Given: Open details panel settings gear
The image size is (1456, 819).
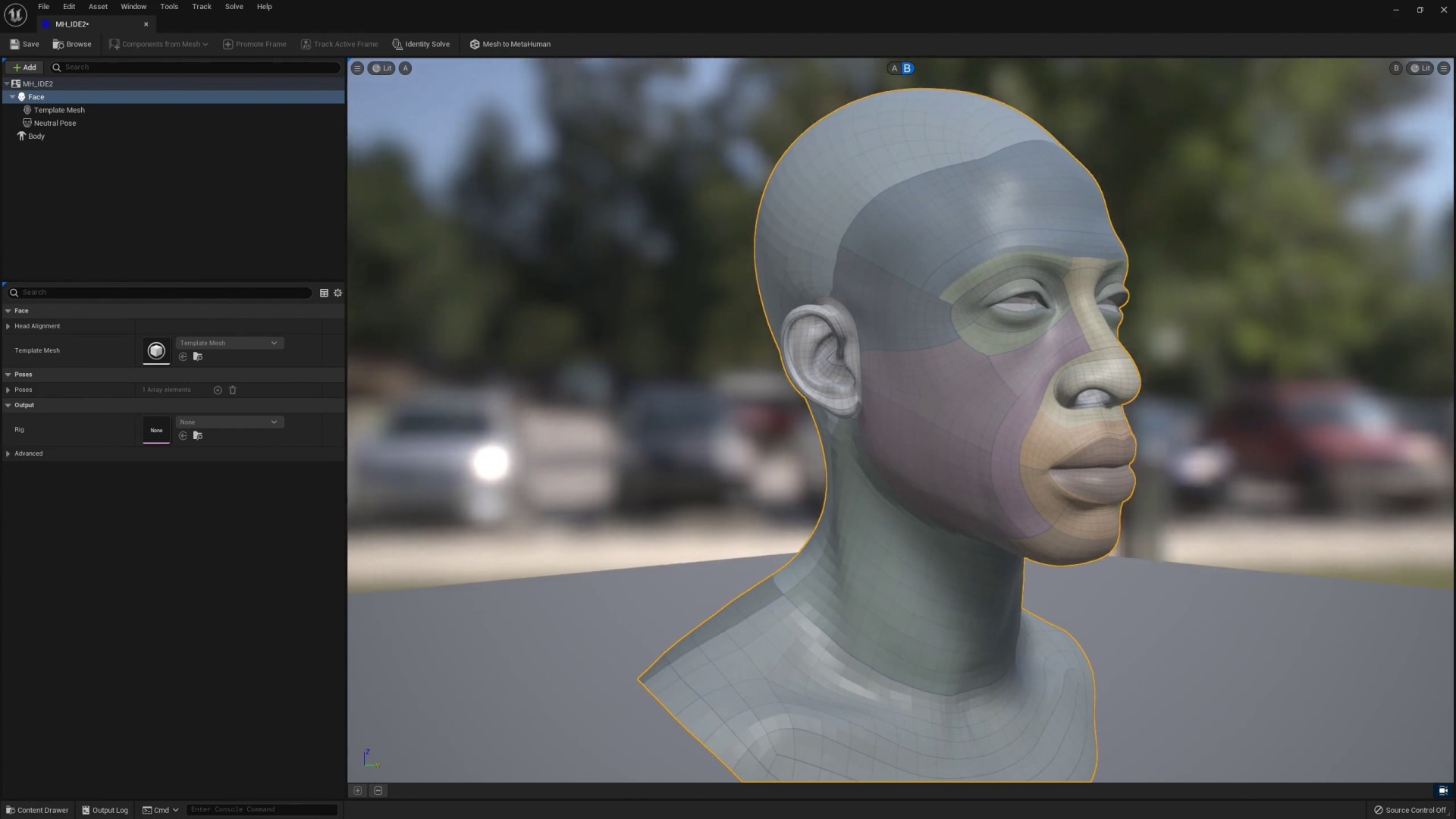Looking at the screenshot, I should pos(338,293).
